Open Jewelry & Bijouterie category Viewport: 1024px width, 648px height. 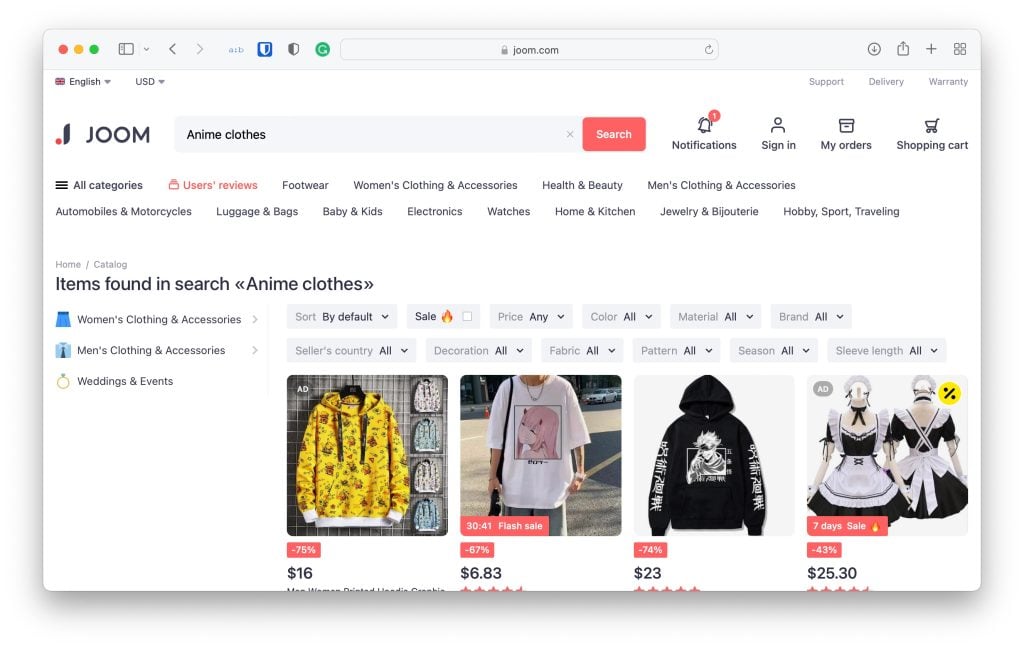coord(709,212)
